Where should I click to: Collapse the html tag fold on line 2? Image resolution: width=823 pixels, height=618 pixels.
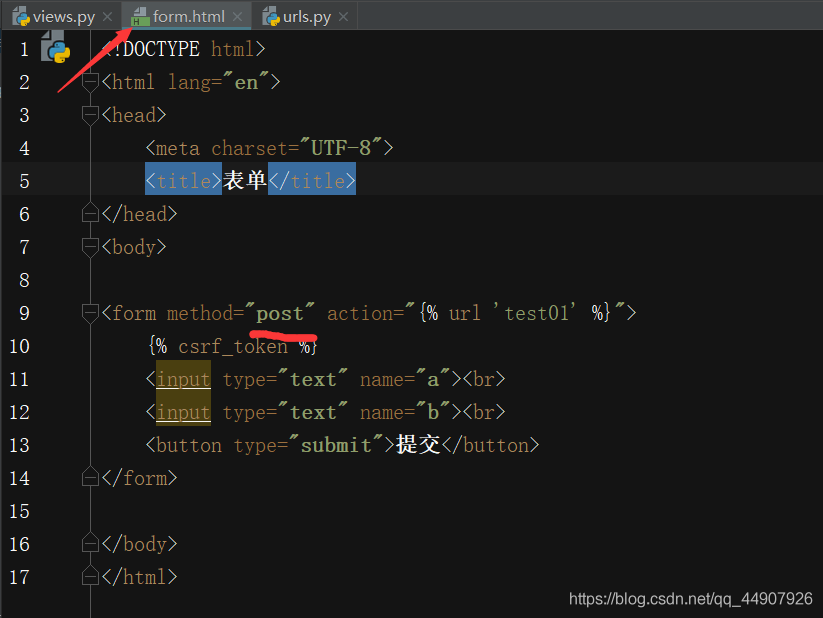tap(90, 82)
